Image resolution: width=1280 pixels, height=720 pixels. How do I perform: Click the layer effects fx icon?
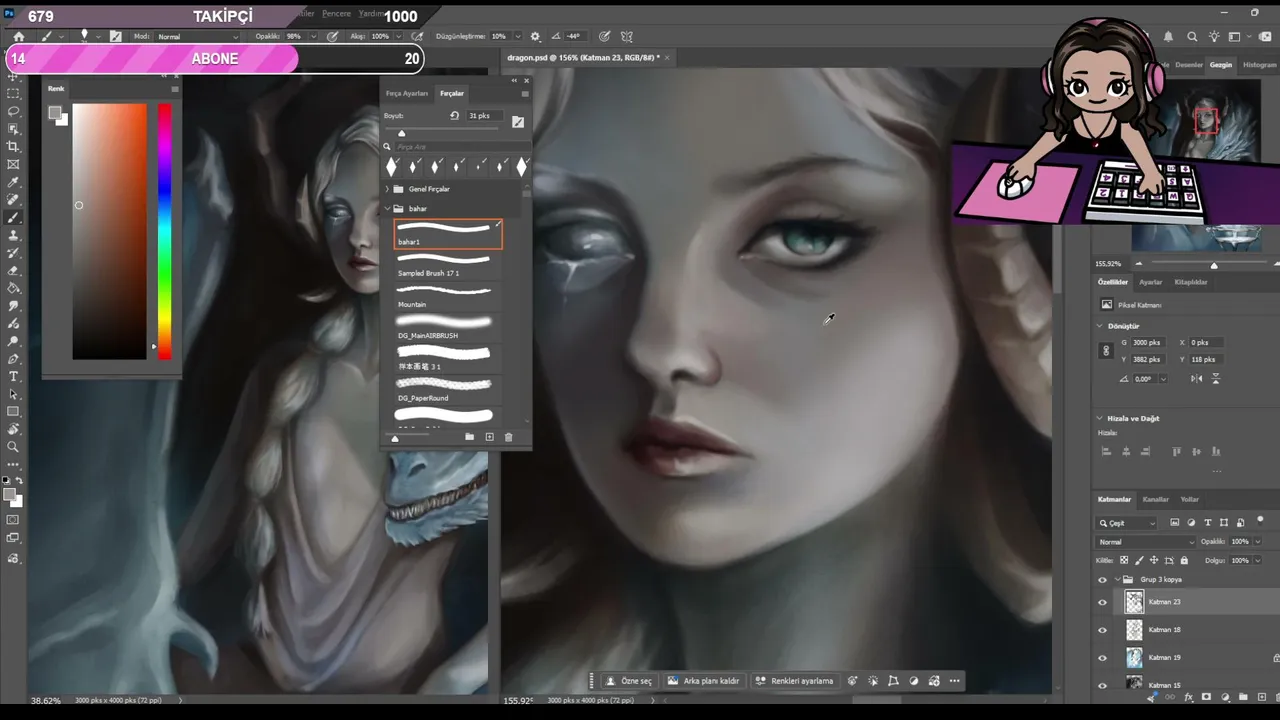click(x=1190, y=696)
